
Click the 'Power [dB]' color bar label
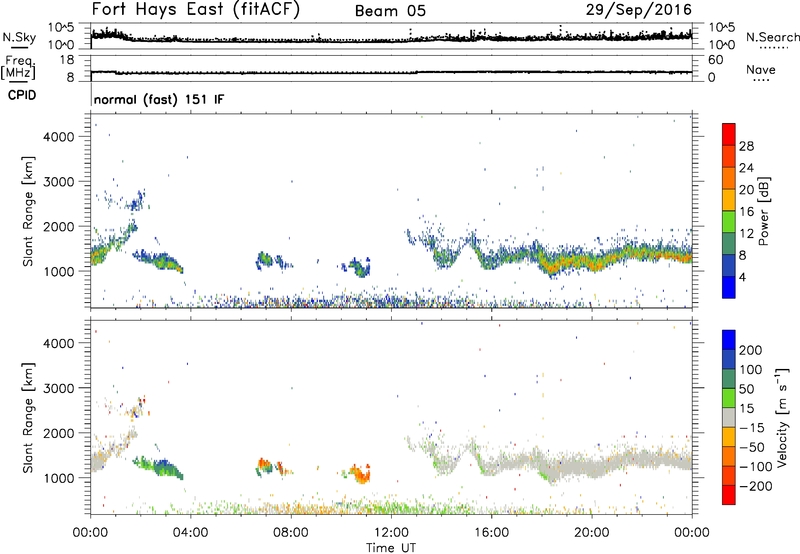(763, 211)
